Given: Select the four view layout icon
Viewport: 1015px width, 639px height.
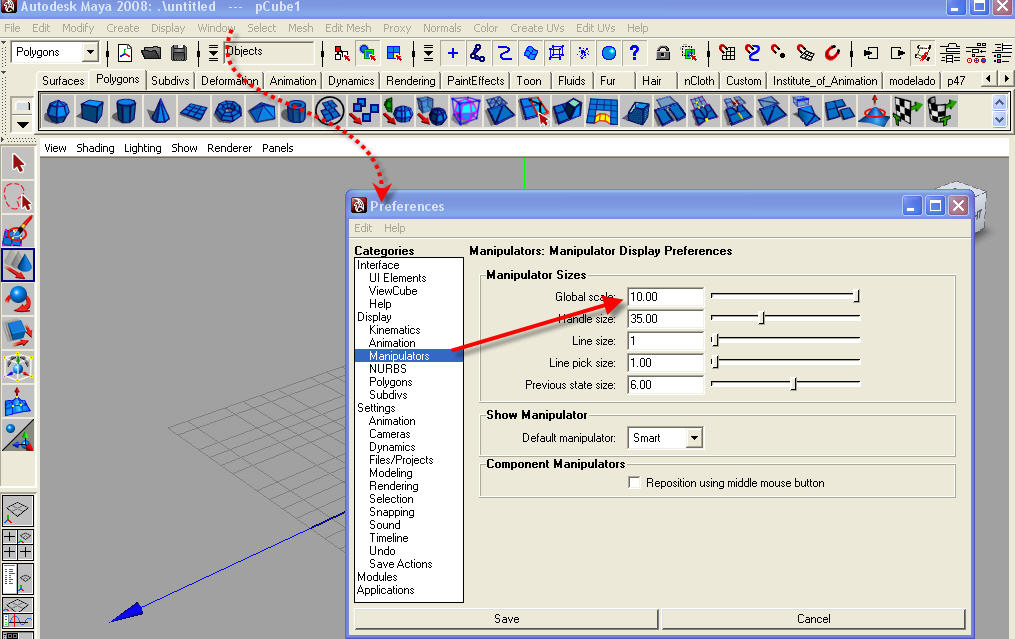Looking at the screenshot, I should 17,544.
